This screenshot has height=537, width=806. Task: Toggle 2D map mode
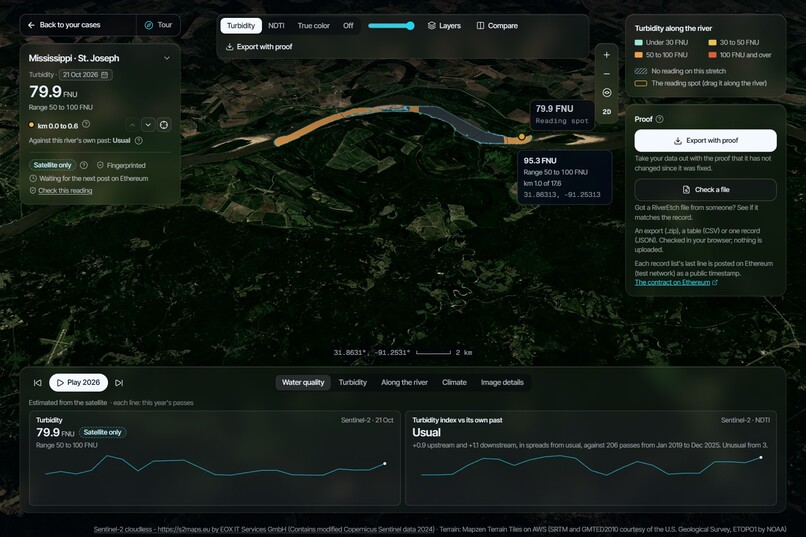tap(607, 112)
